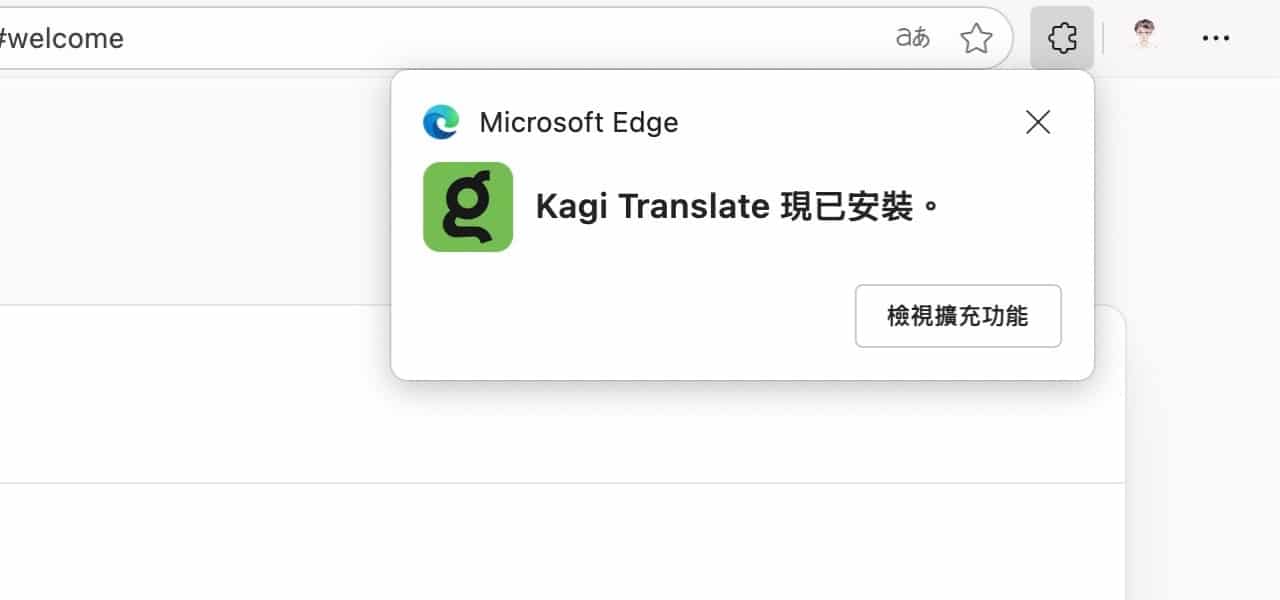Click the ellipsis menu in the toolbar
1280x600 pixels.
[x=1216, y=37]
